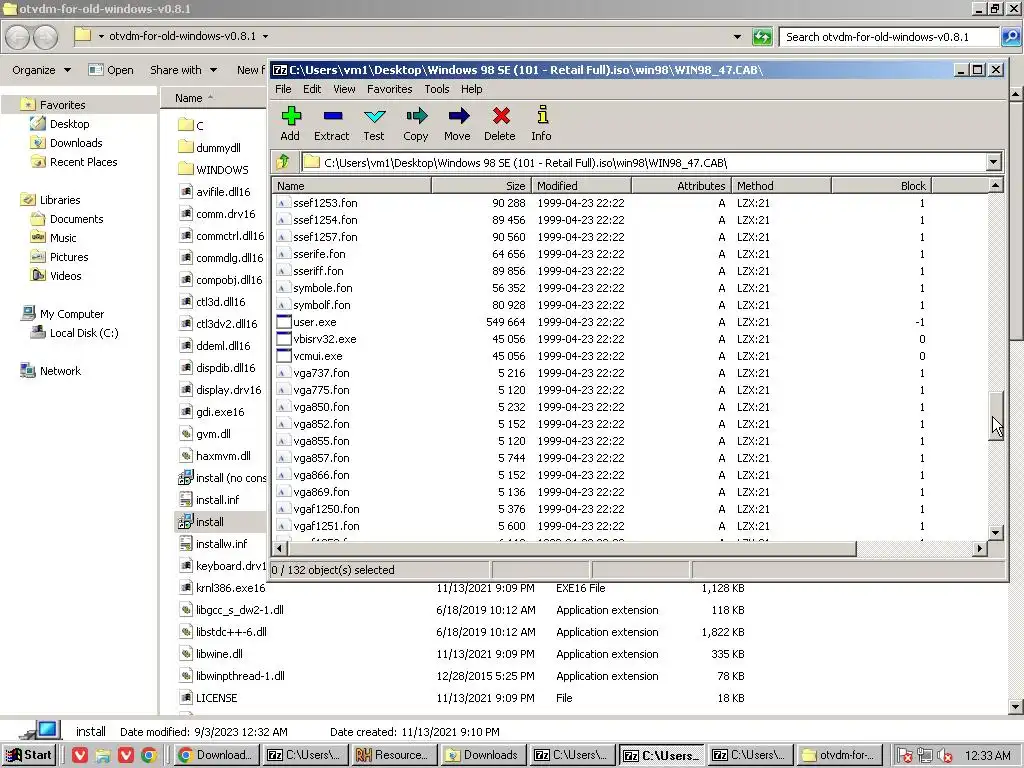
Task: Open the Share with dropdown
Action: pyautogui.click(x=184, y=70)
